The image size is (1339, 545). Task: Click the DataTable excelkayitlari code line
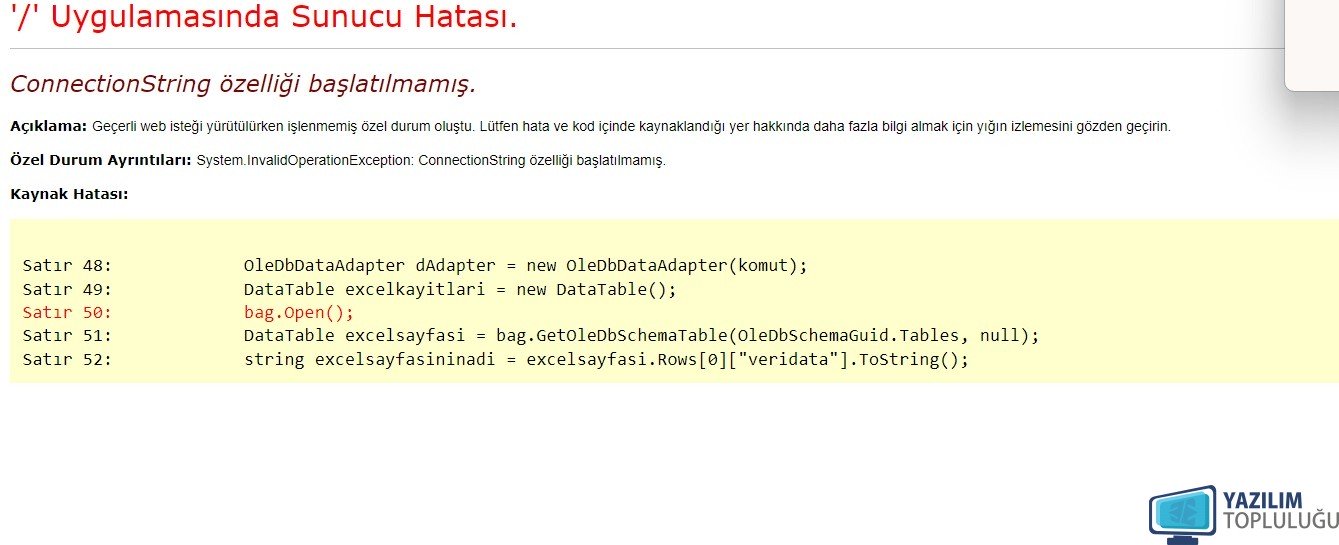(x=460, y=289)
